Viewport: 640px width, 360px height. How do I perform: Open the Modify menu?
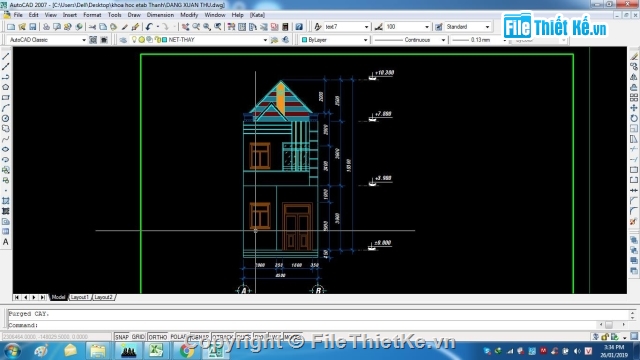tap(189, 15)
